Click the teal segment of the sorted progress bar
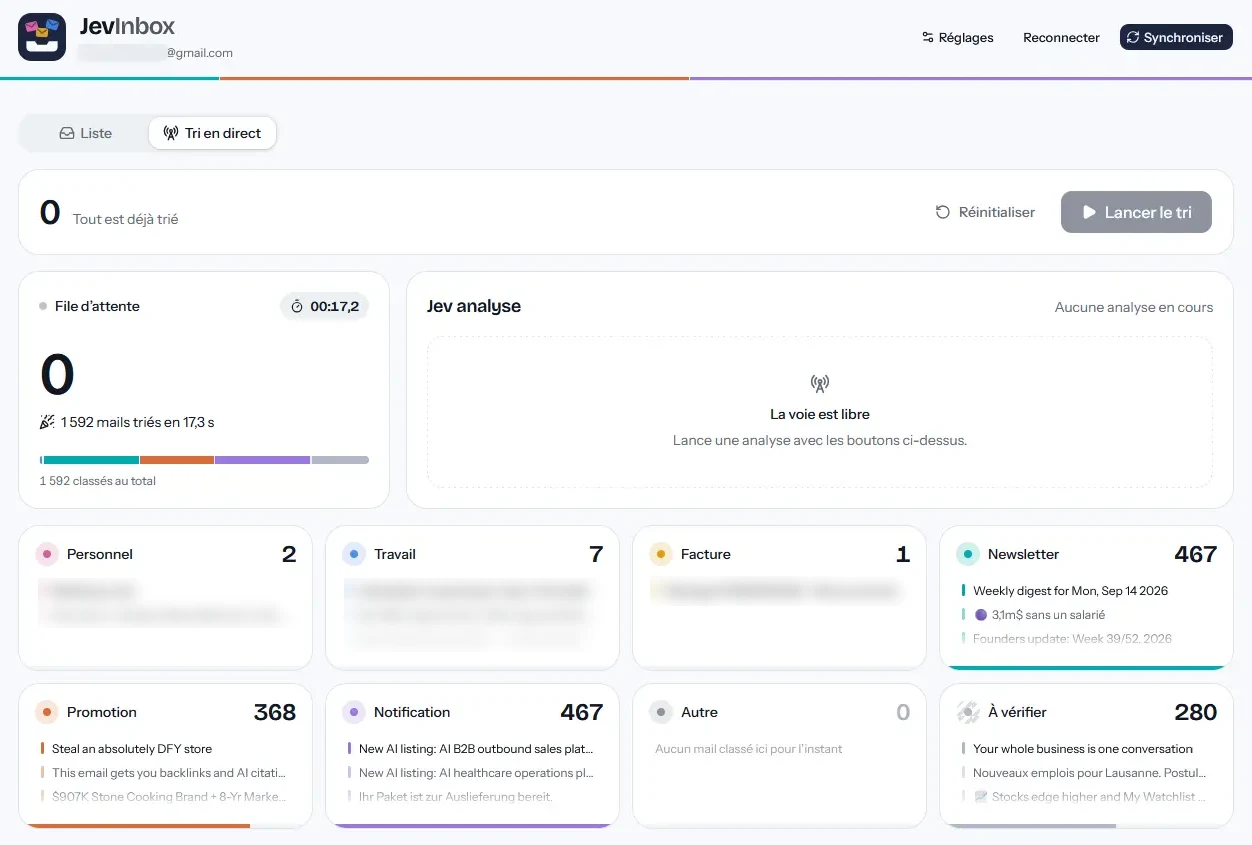Viewport: 1252px width, 845px height. pos(91,460)
